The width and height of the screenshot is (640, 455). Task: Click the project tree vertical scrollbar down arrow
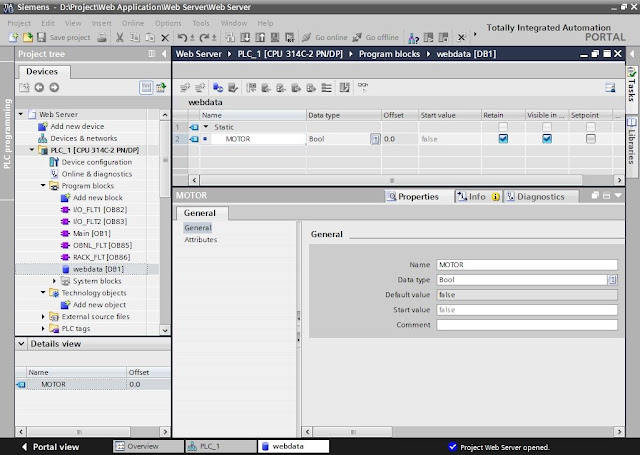pyautogui.click(x=165, y=330)
